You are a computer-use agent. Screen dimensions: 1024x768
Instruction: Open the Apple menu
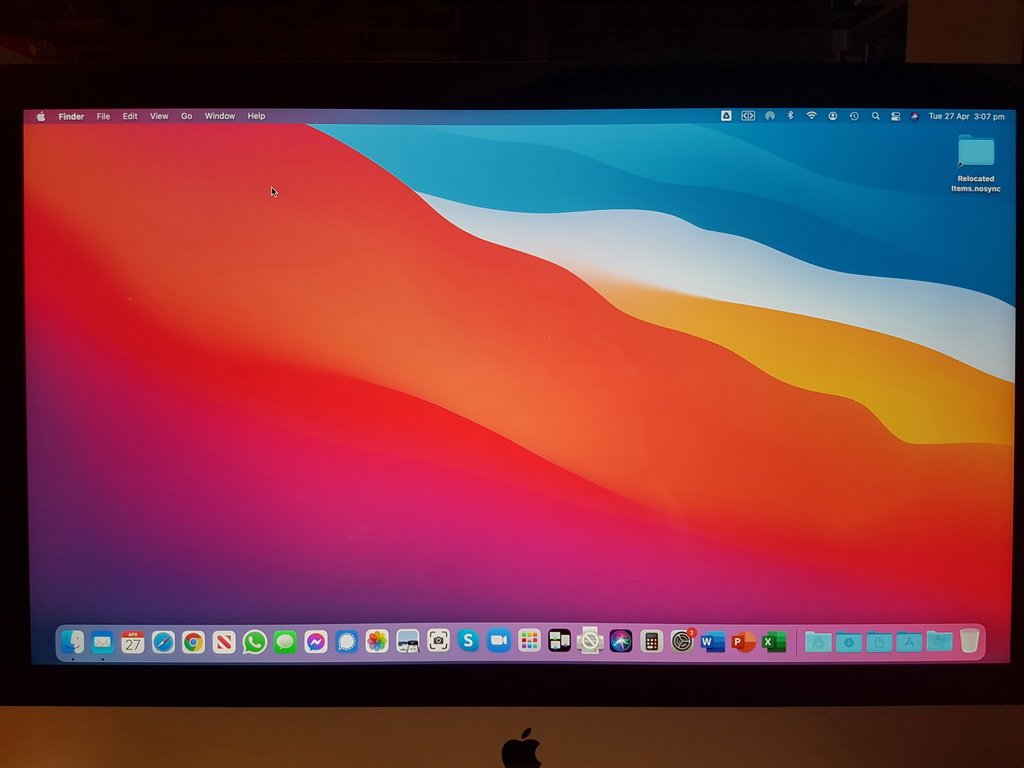coord(40,116)
